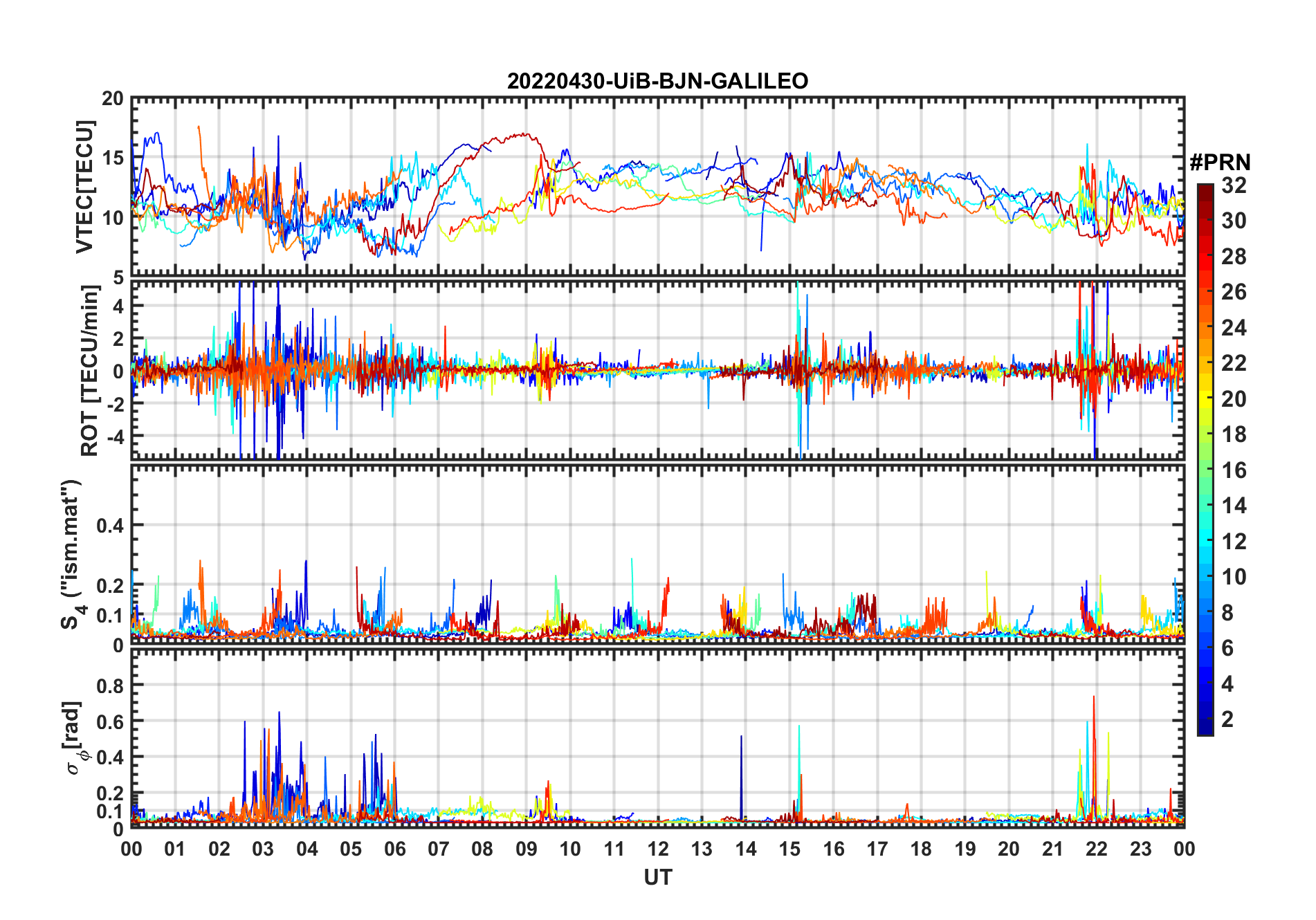
Task: Click colorbar tick label 20
Action: (x=1234, y=399)
